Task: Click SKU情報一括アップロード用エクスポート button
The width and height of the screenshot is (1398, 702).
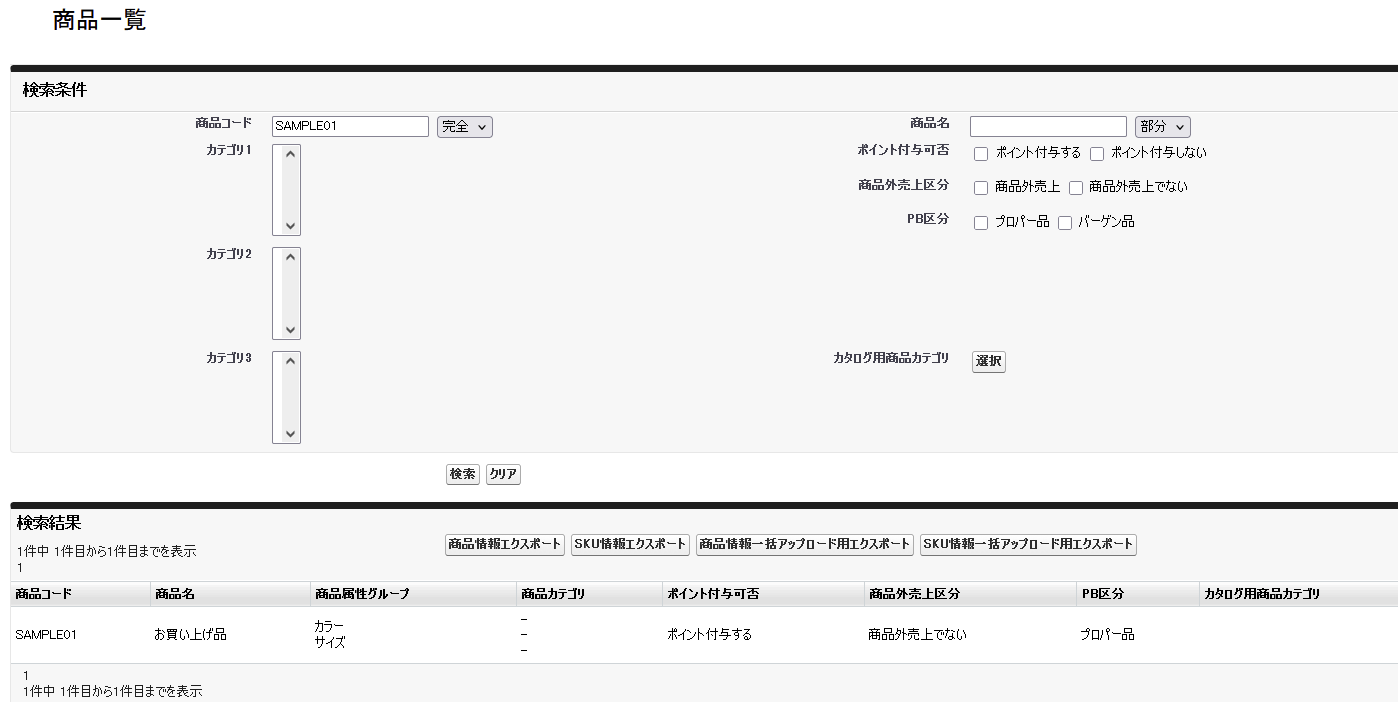Action: [x=1027, y=545]
